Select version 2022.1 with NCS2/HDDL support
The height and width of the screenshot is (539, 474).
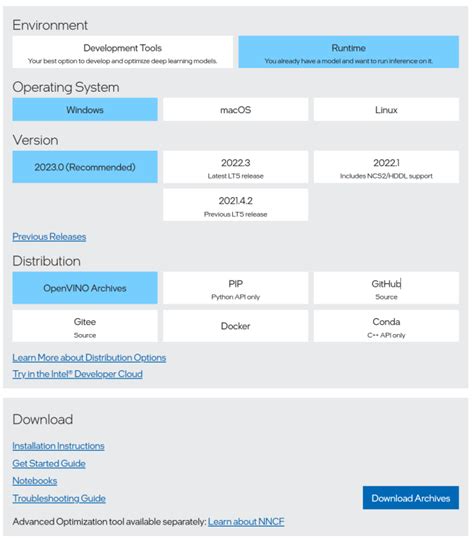[386, 167]
